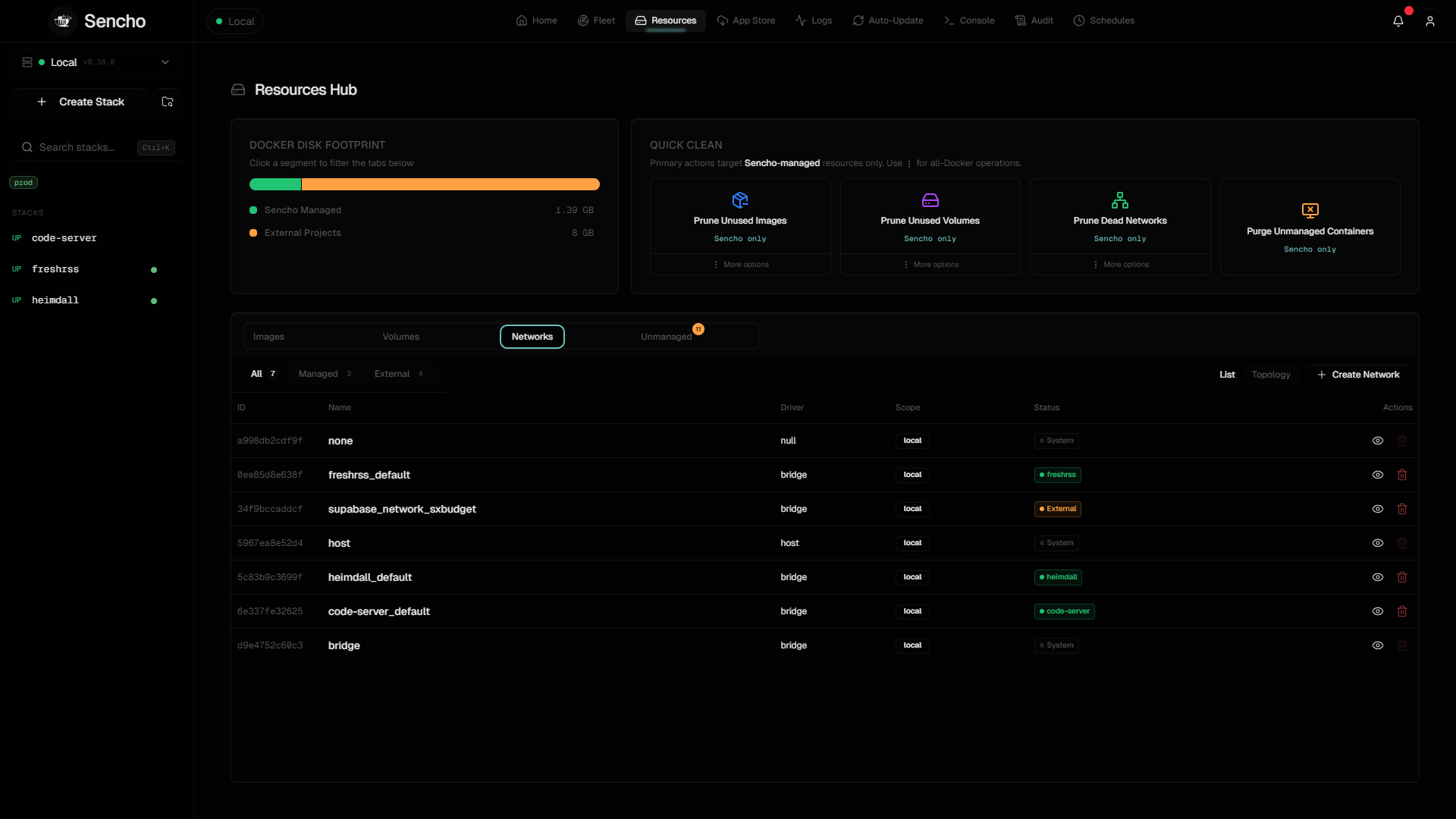Screen dimensions: 1456x819
Task: Switch to List view
Action: click(x=1227, y=375)
